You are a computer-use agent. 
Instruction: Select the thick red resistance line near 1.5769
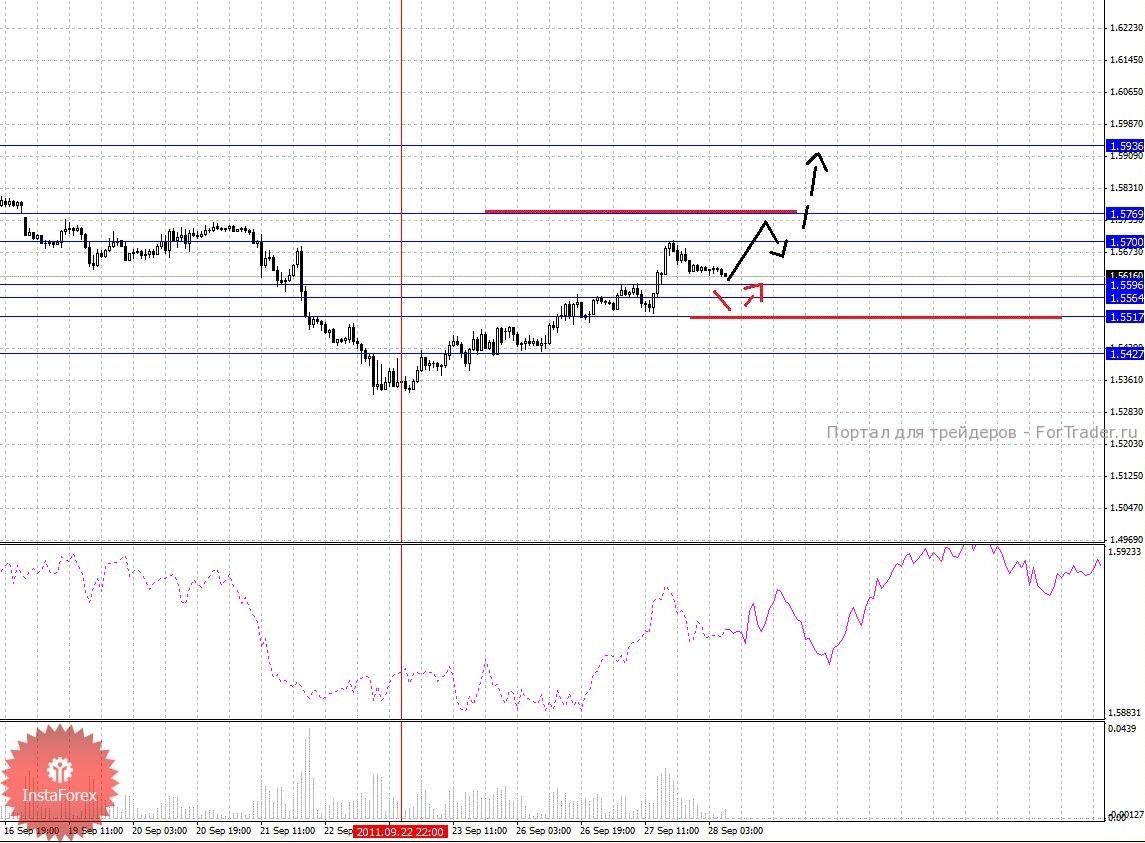tap(641, 212)
